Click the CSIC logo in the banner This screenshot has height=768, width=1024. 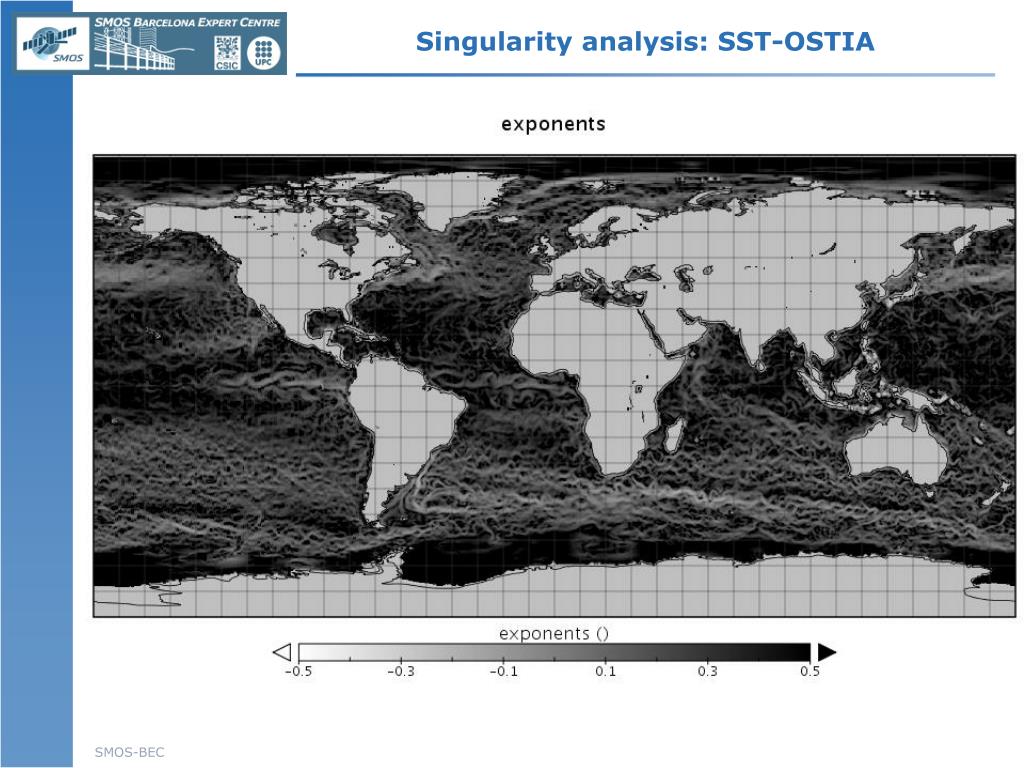tap(227, 53)
